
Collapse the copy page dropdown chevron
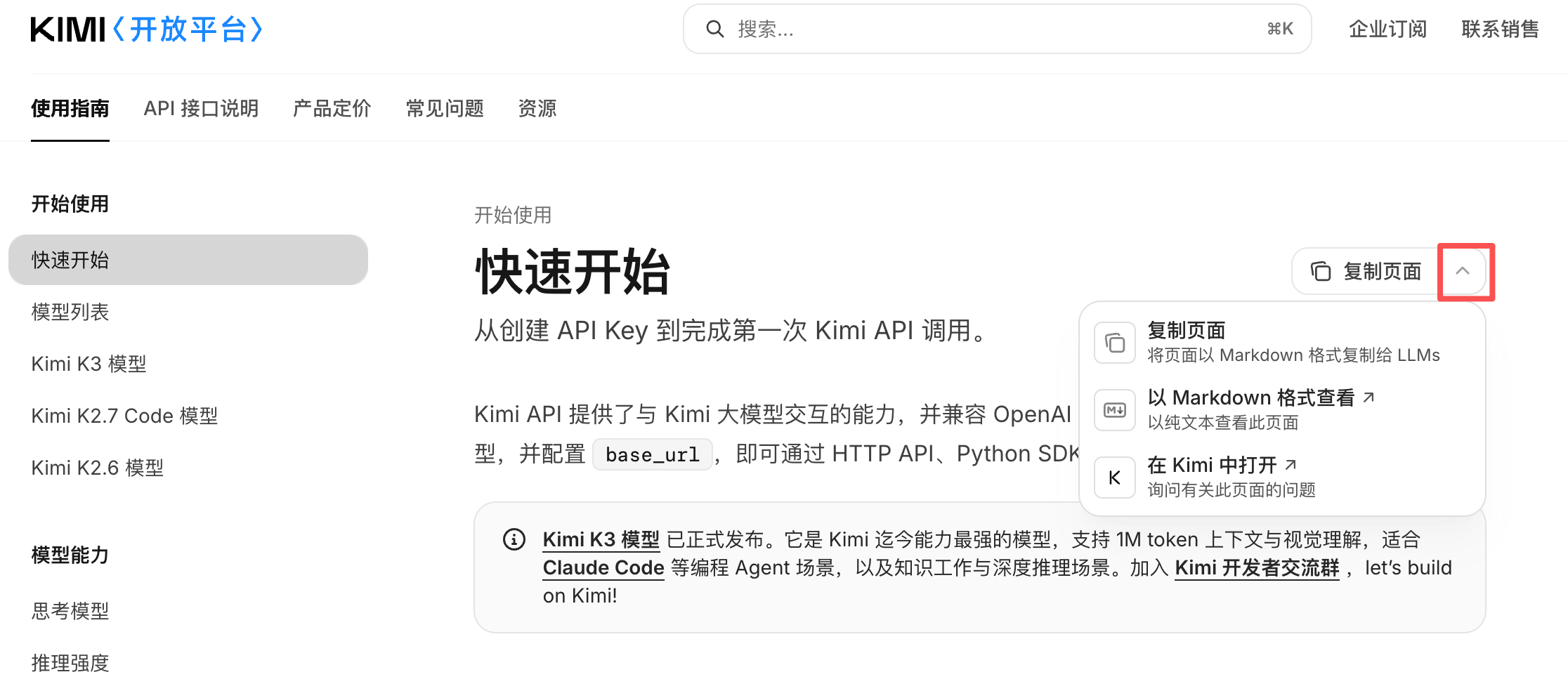pyautogui.click(x=1463, y=271)
